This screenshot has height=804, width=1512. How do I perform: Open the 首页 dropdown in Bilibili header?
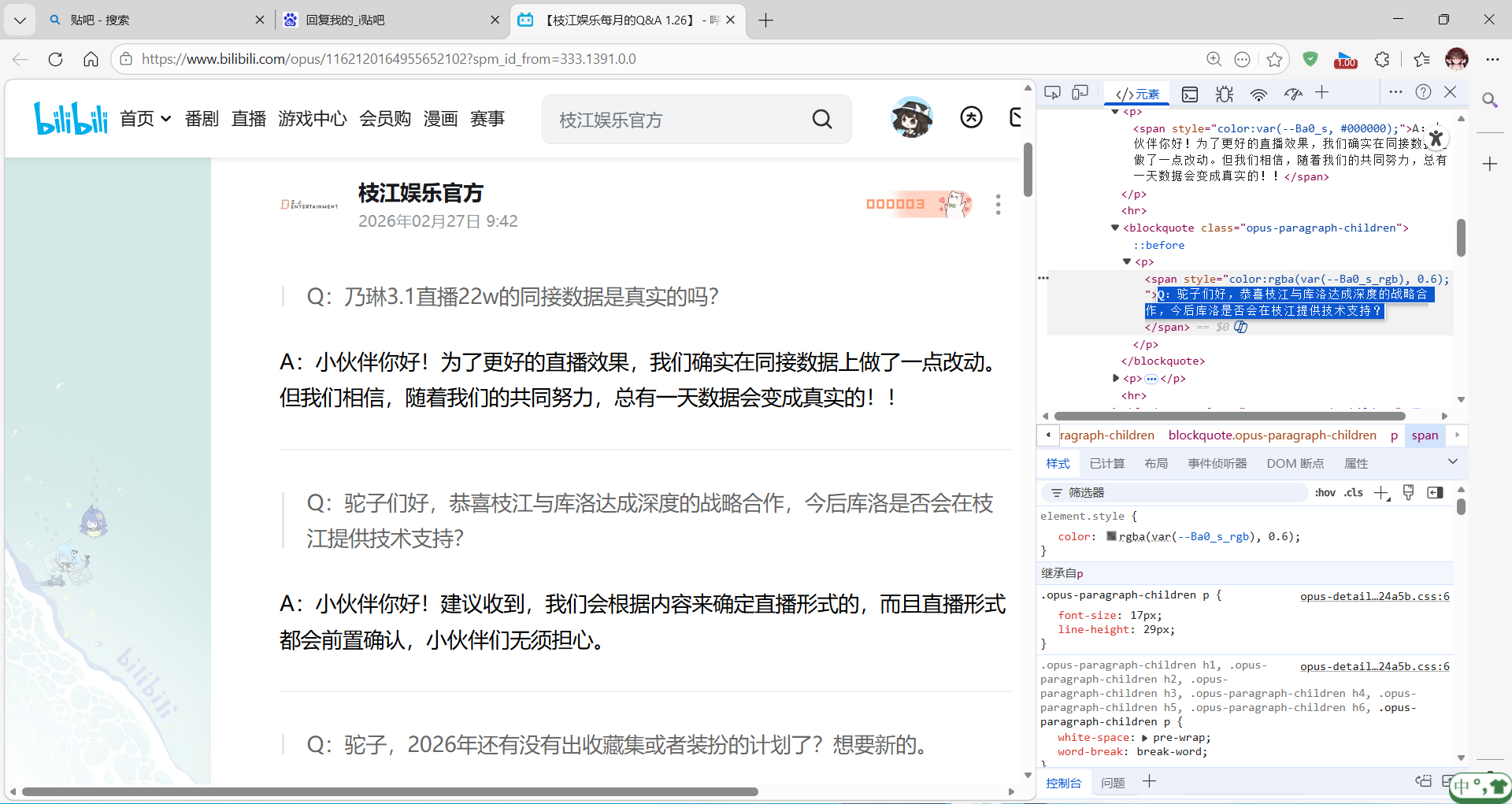pyautogui.click(x=145, y=119)
